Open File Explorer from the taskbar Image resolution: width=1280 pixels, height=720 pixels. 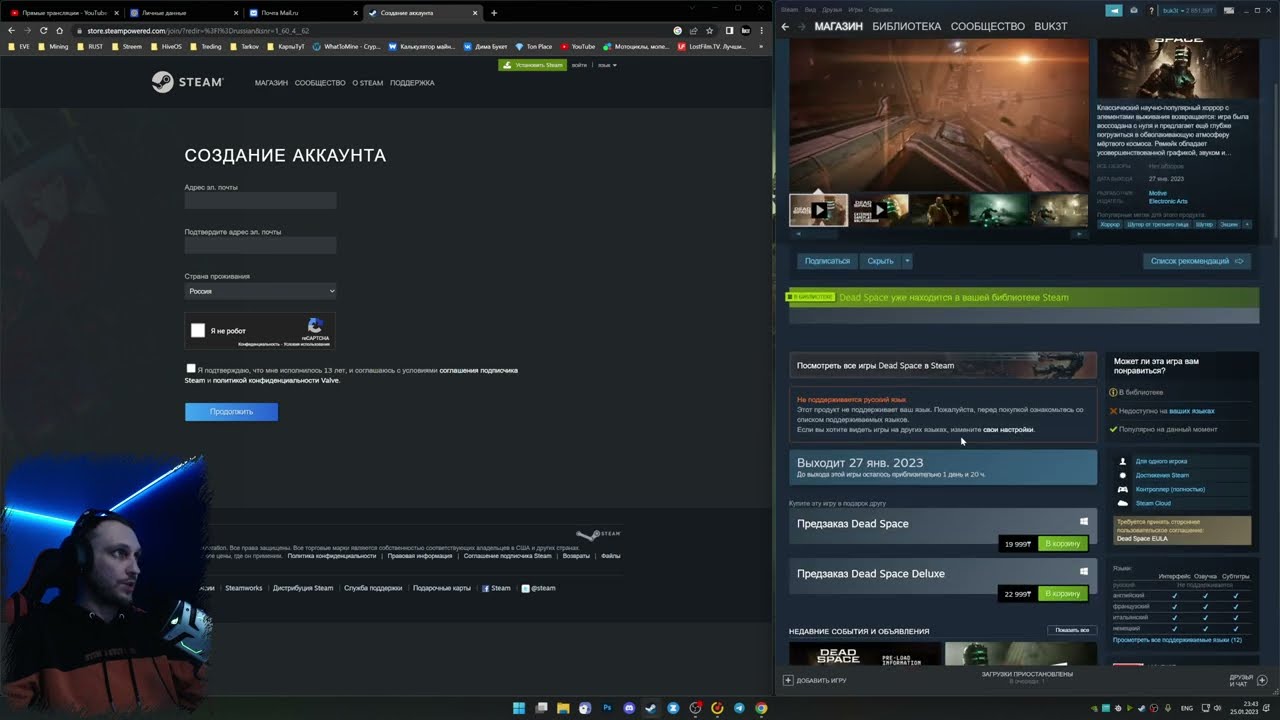[x=563, y=708]
